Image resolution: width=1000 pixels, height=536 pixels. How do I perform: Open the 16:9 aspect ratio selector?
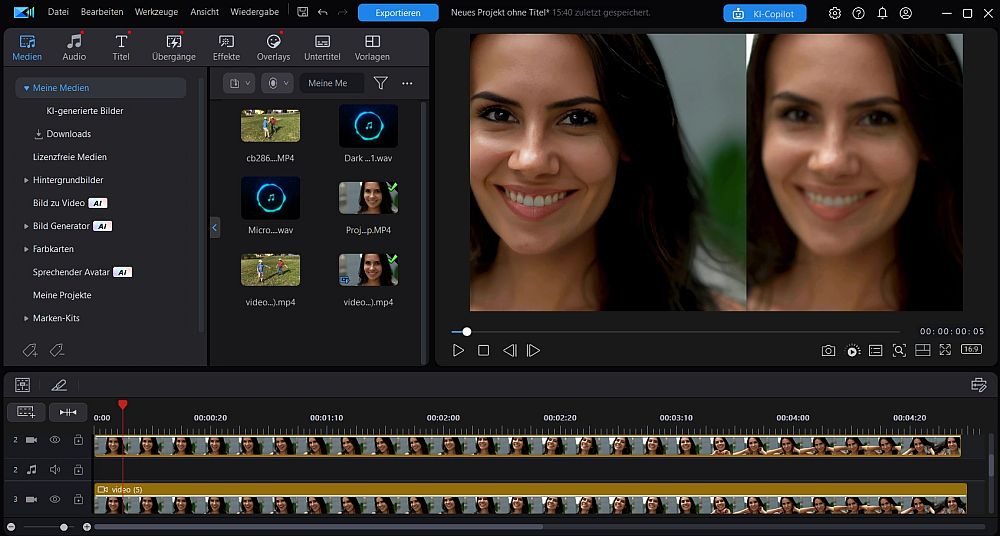(x=971, y=350)
